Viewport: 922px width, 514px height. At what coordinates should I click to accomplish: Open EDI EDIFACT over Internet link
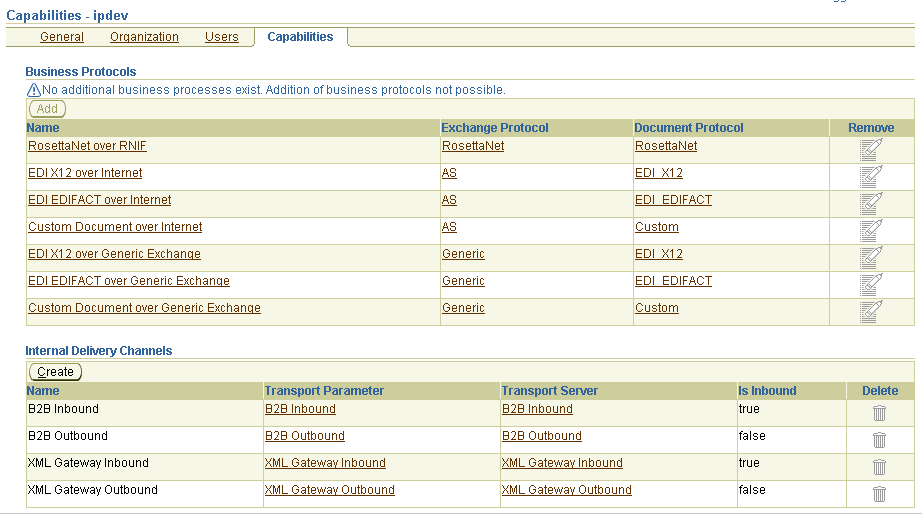99,200
